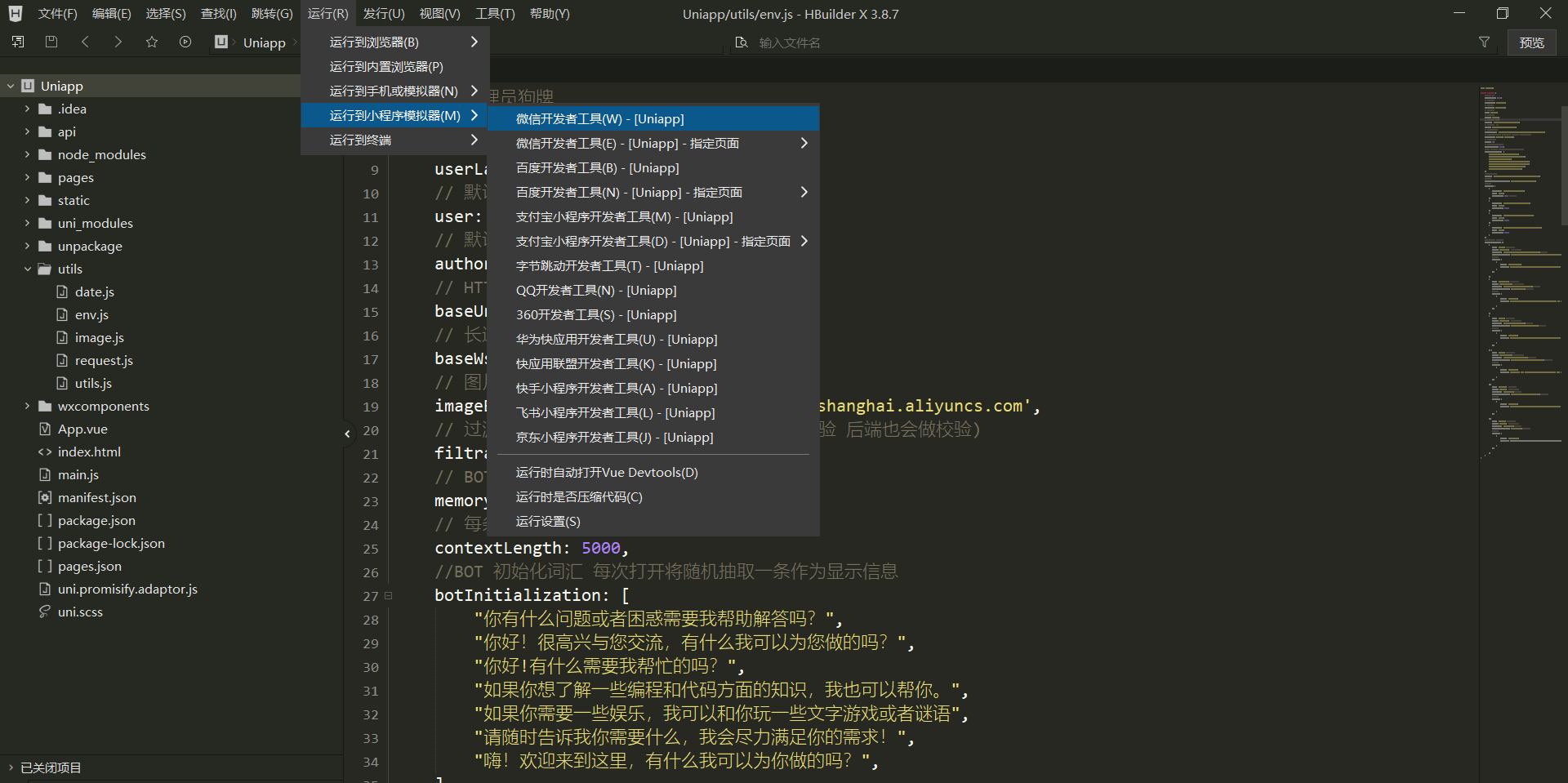Image resolution: width=1568 pixels, height=783 pixels.
Task: Open the 跳转(G) menu
Action: click(x=272, y=14)
